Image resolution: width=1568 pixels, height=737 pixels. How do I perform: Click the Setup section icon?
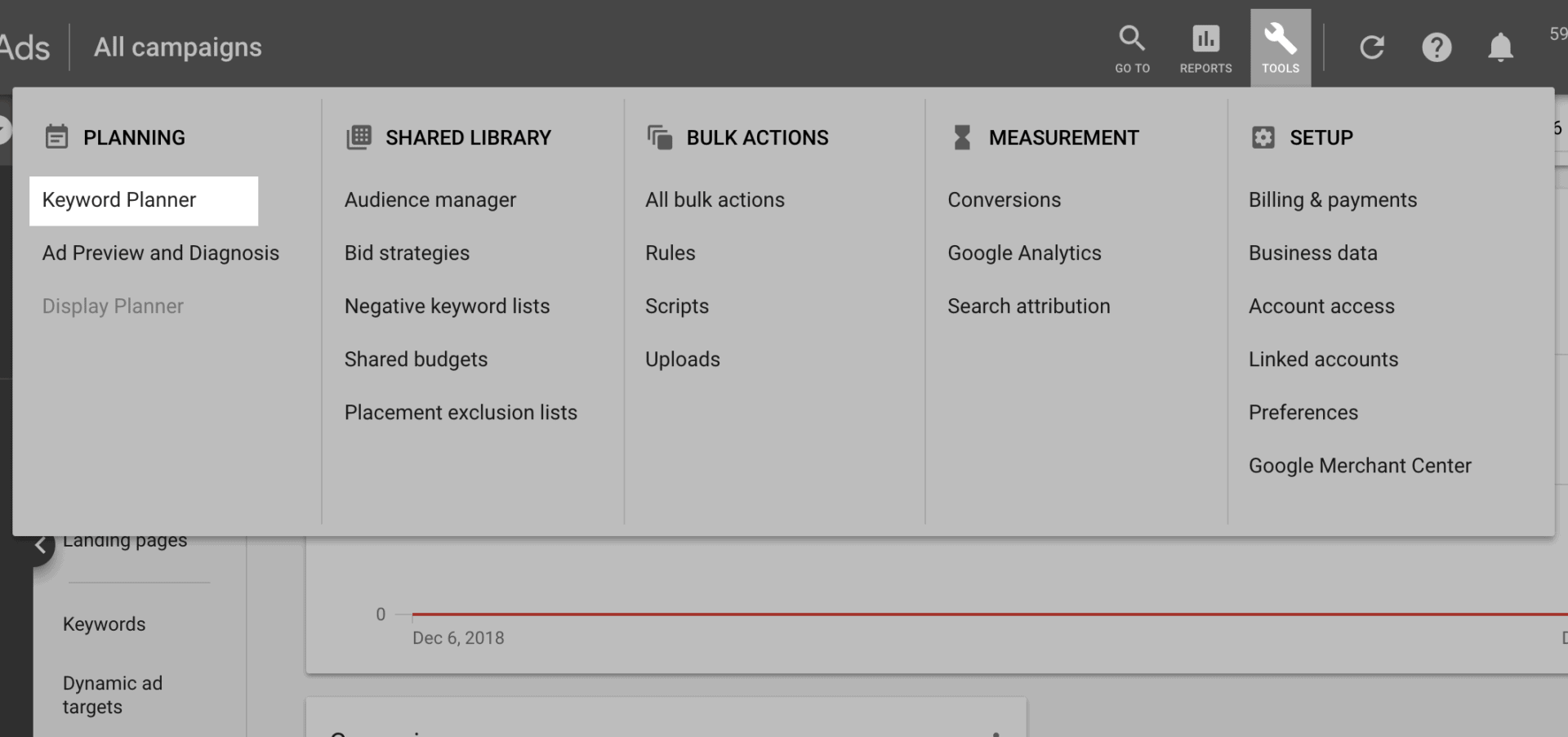click(x=1263, y=137)
